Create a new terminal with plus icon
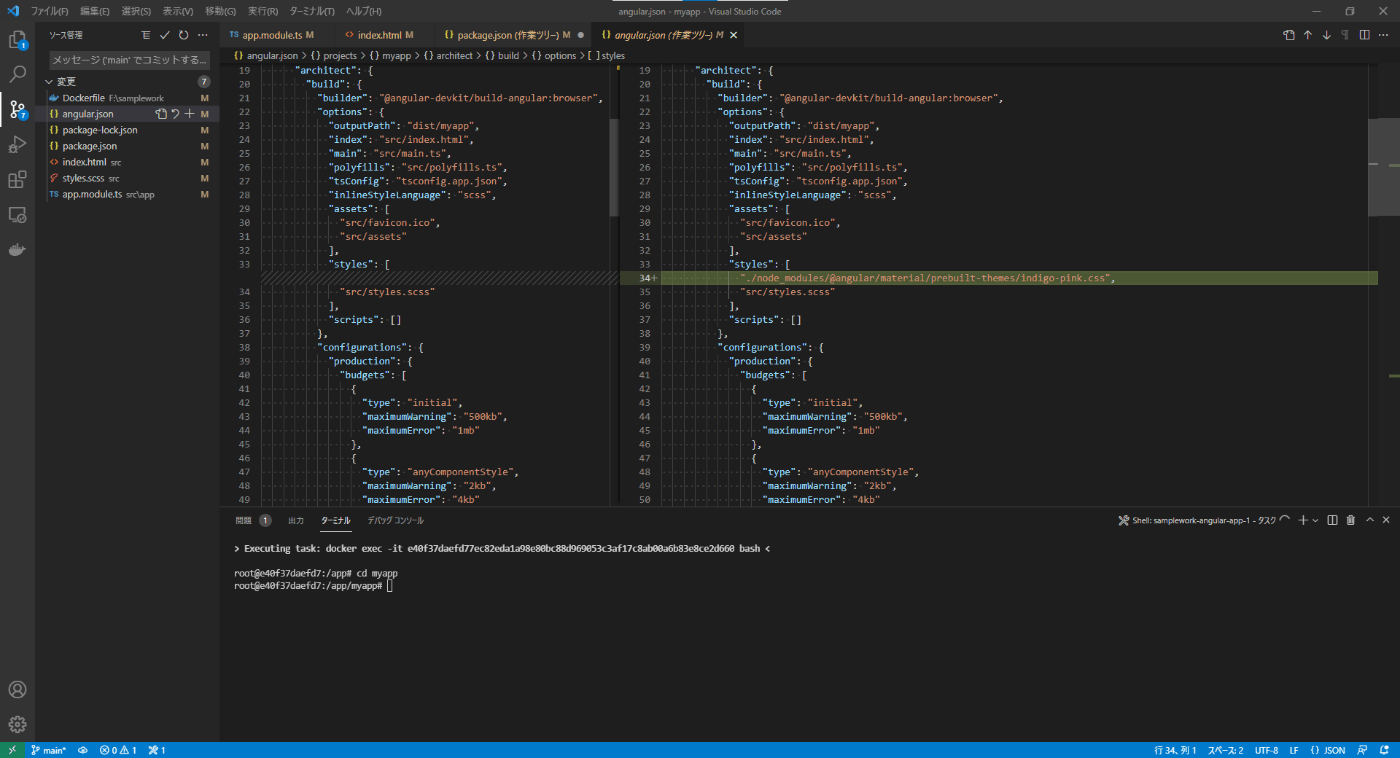1400x758 pixels. (x=1303, y=520)
